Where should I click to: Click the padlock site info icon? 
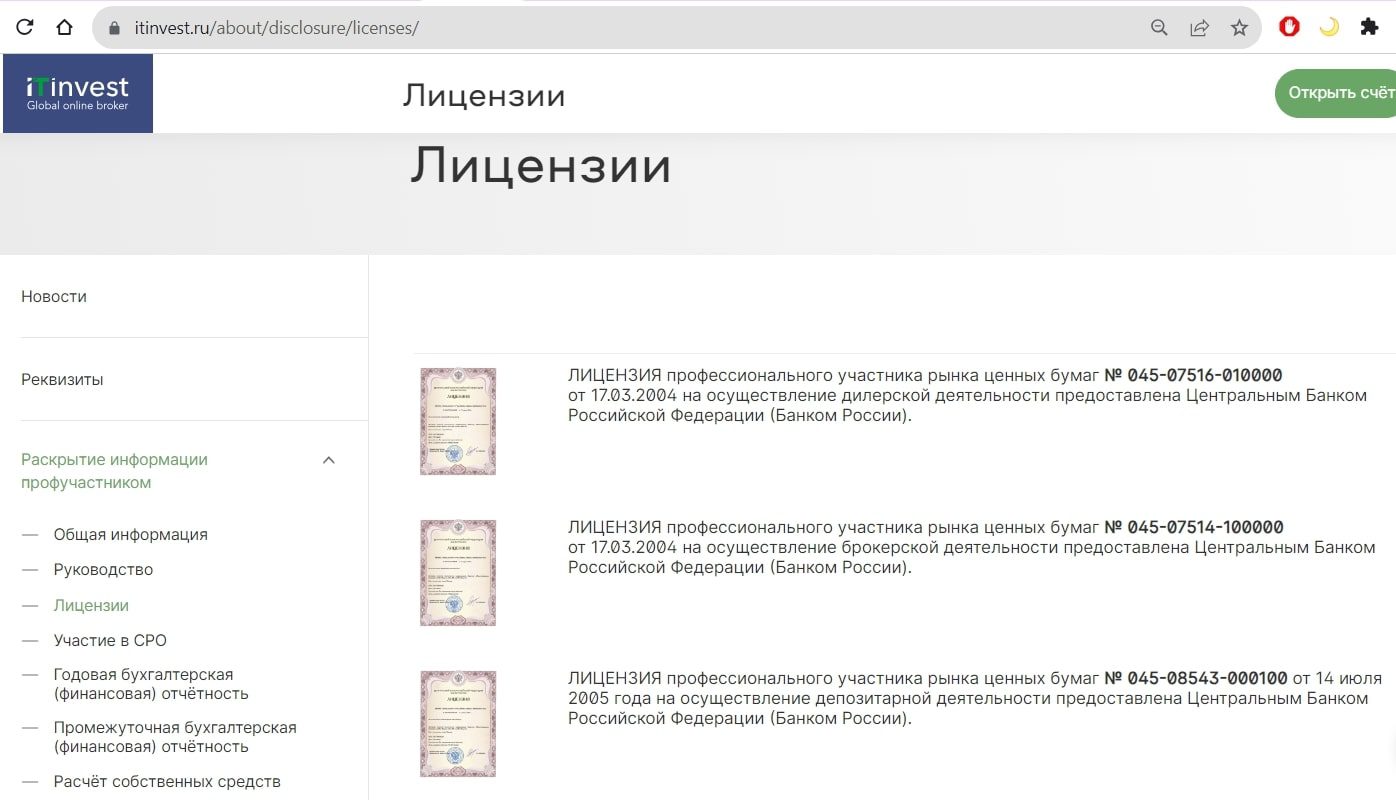(x=113, y=28)
